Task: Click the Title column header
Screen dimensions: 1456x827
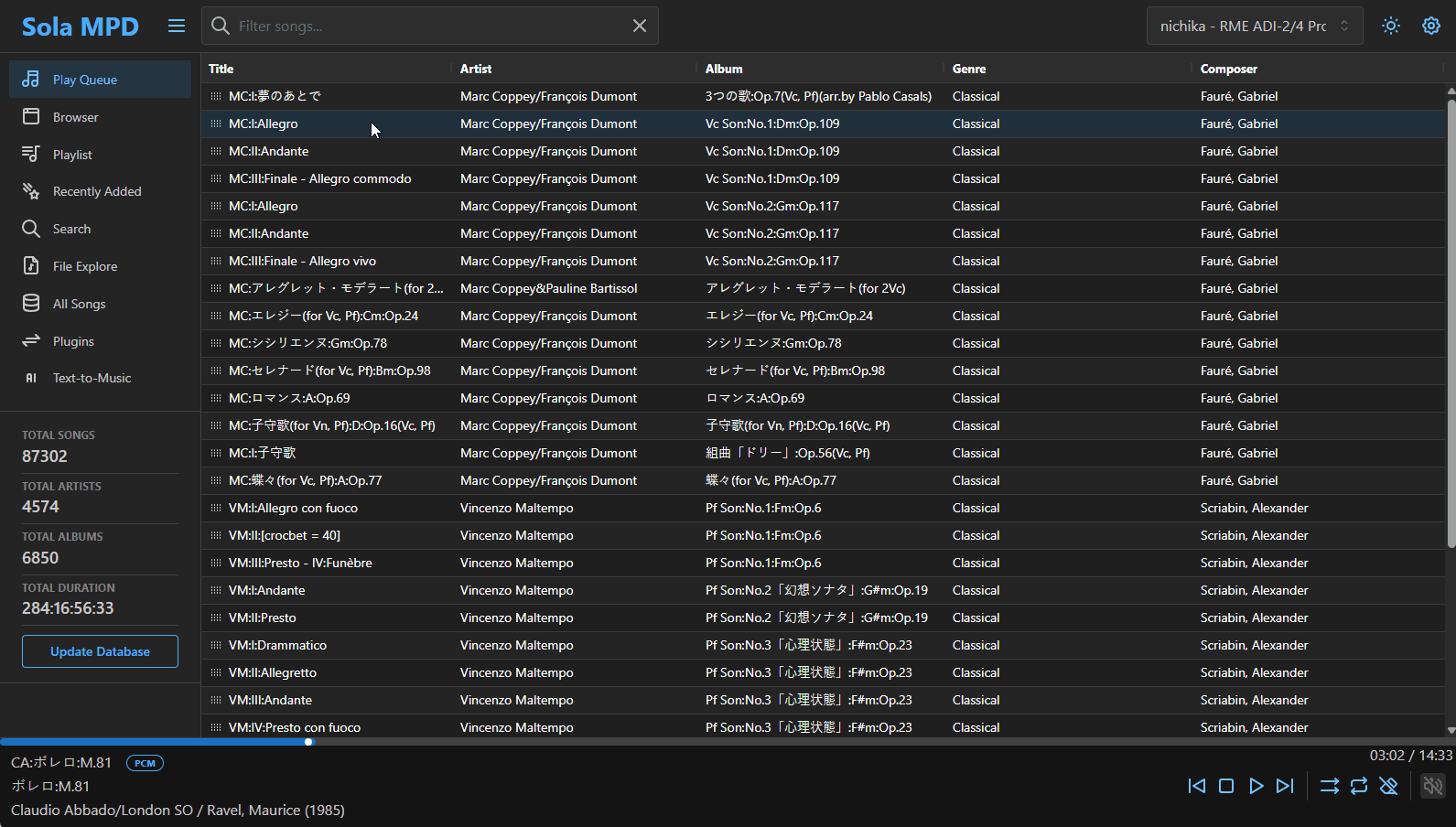Action: (x=221, y=69)
